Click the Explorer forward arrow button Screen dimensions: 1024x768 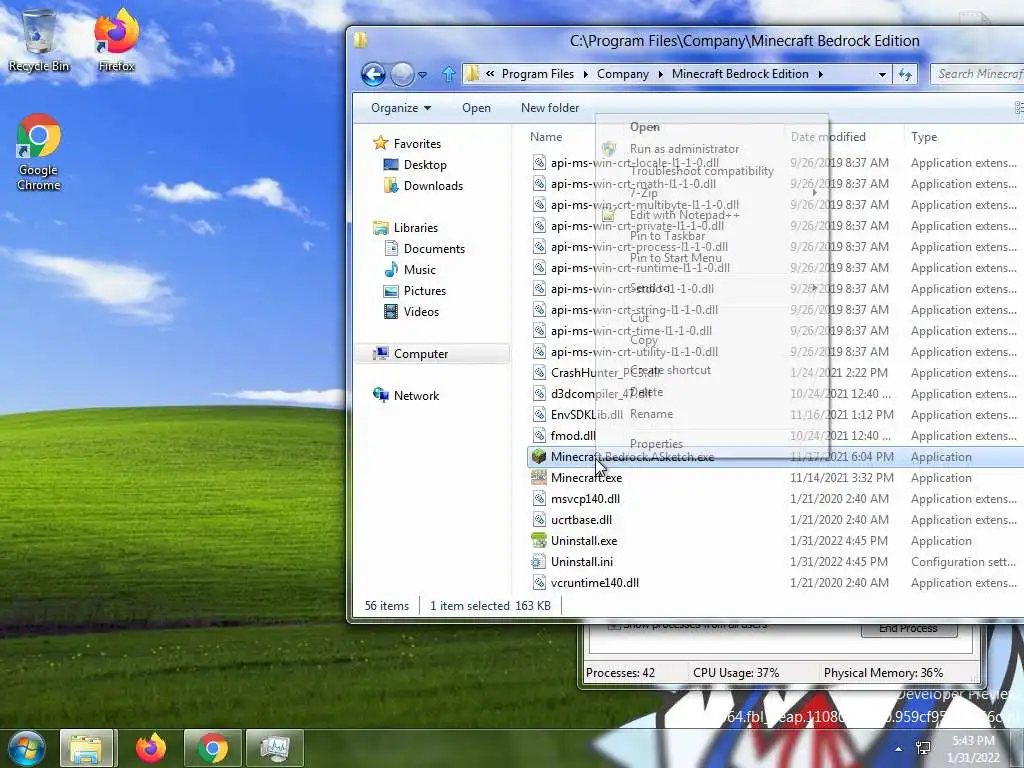(x=402, y=74)
